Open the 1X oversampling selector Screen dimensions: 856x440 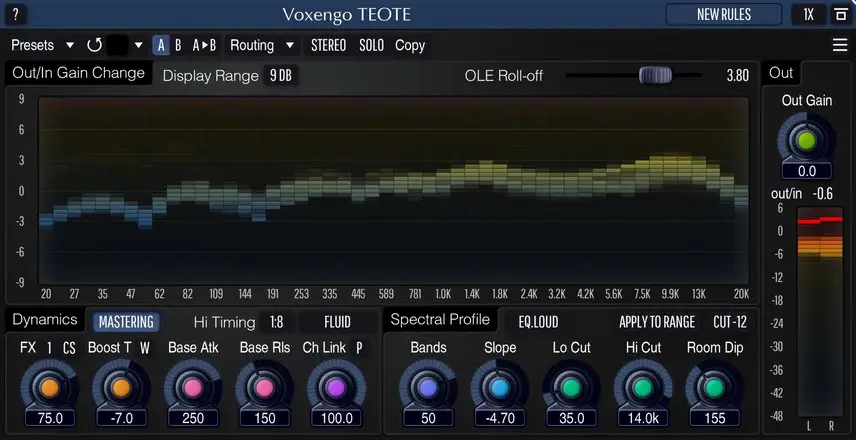809,15
